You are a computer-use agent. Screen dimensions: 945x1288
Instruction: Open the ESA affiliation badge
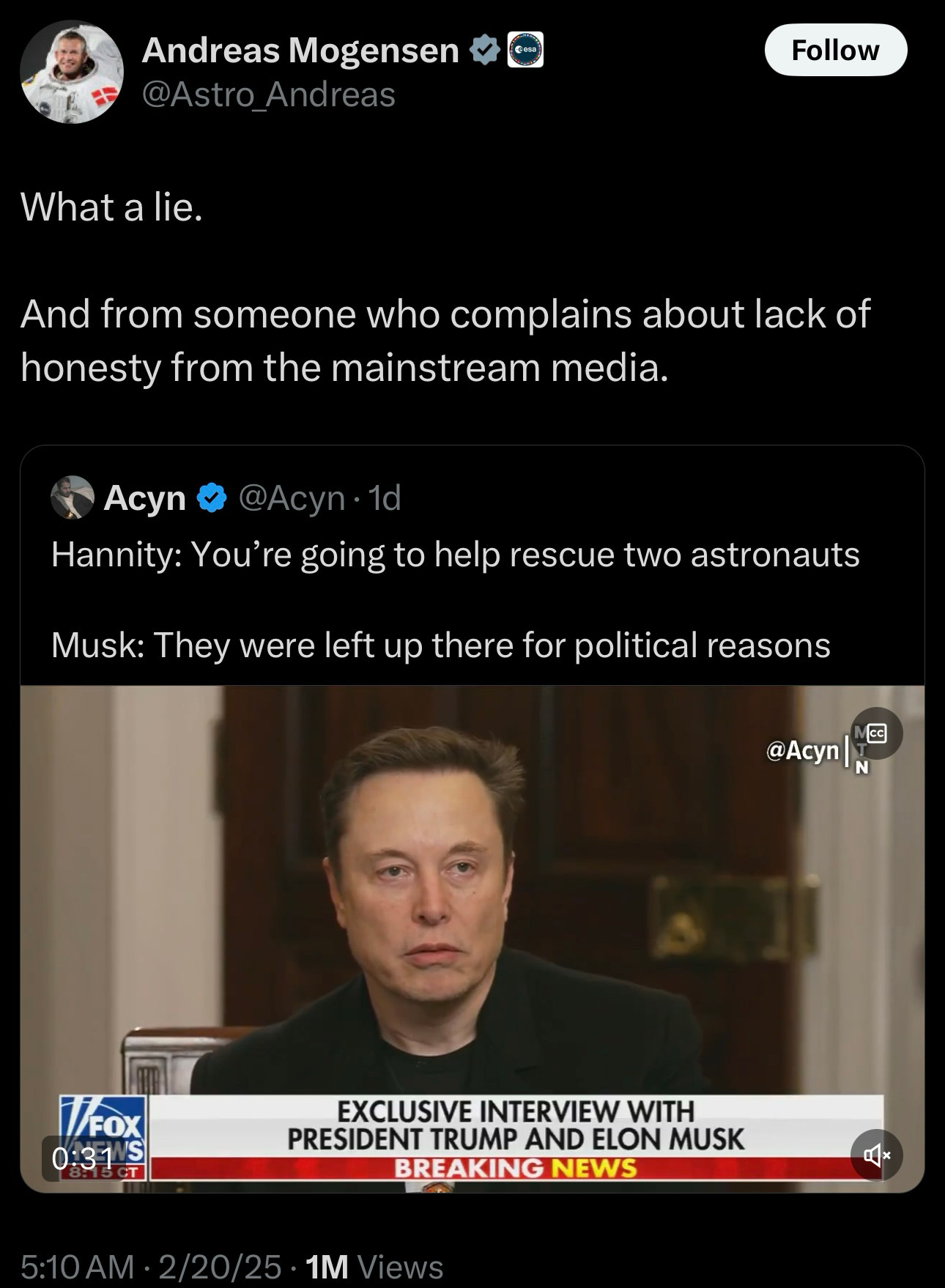(x=525, y=50)
